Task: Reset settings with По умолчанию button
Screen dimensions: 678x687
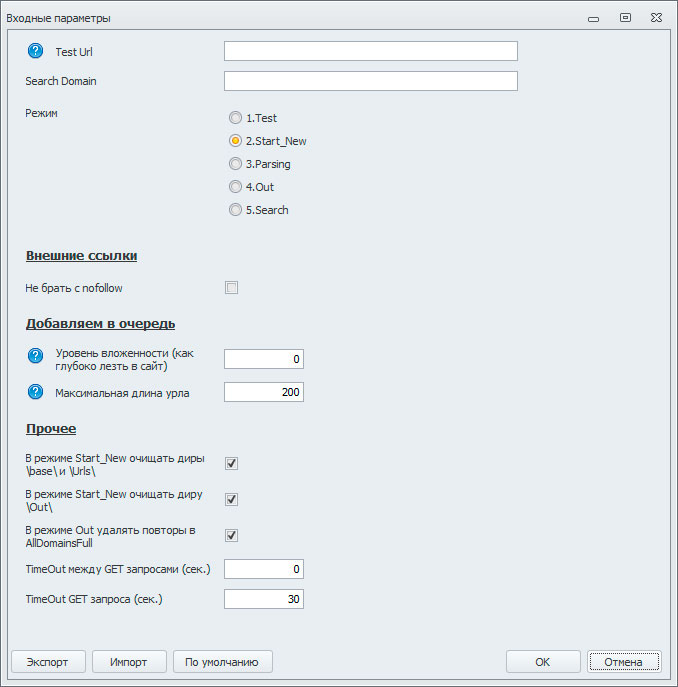Action: pyautogui.click(x=223, y=662)
